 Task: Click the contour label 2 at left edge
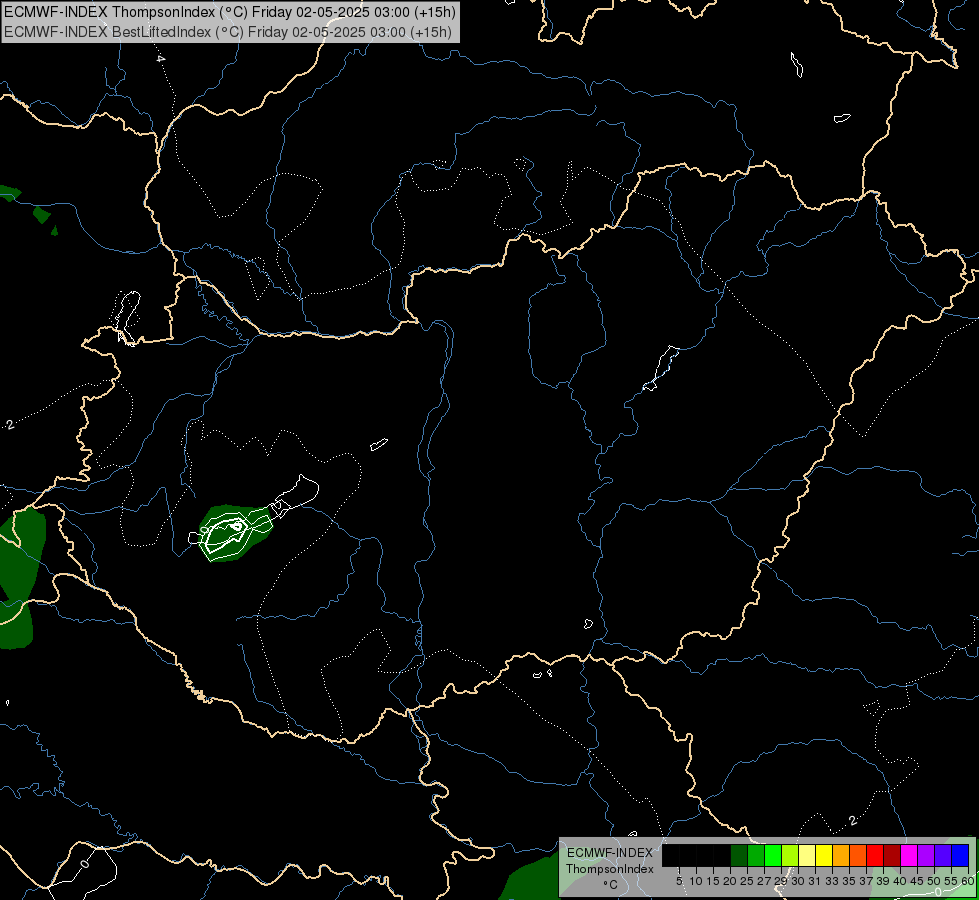[x=9, y=425]
